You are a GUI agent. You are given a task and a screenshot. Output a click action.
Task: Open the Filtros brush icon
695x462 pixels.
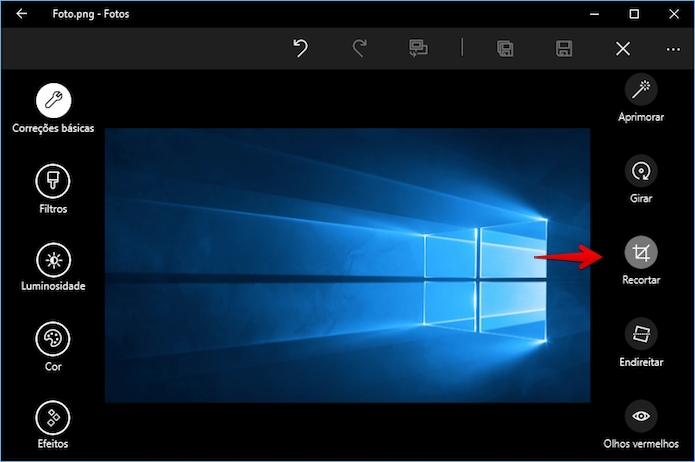pos(53,181)
